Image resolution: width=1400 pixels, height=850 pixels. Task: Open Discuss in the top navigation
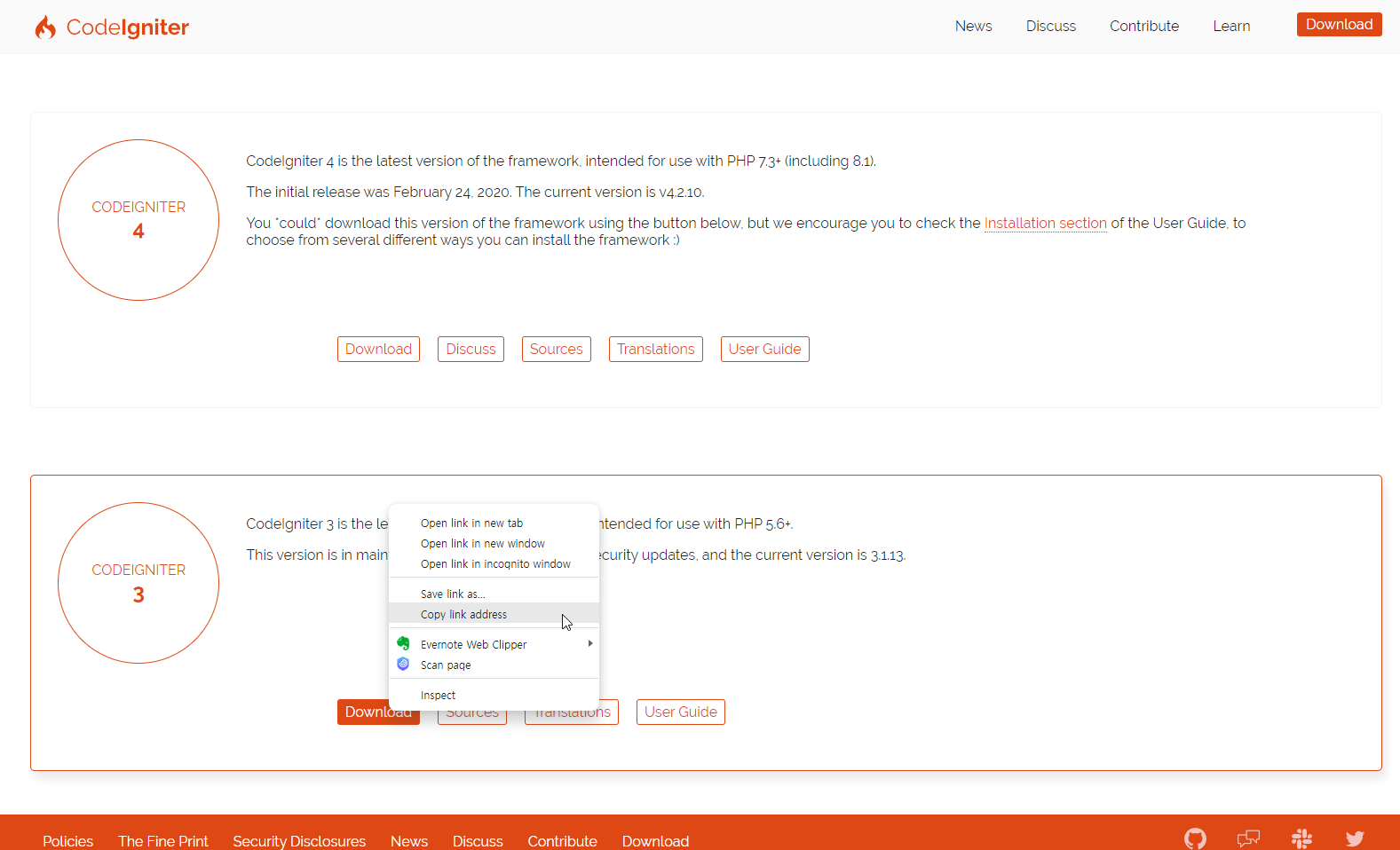pyautogui.click(x=1051, y=27)
